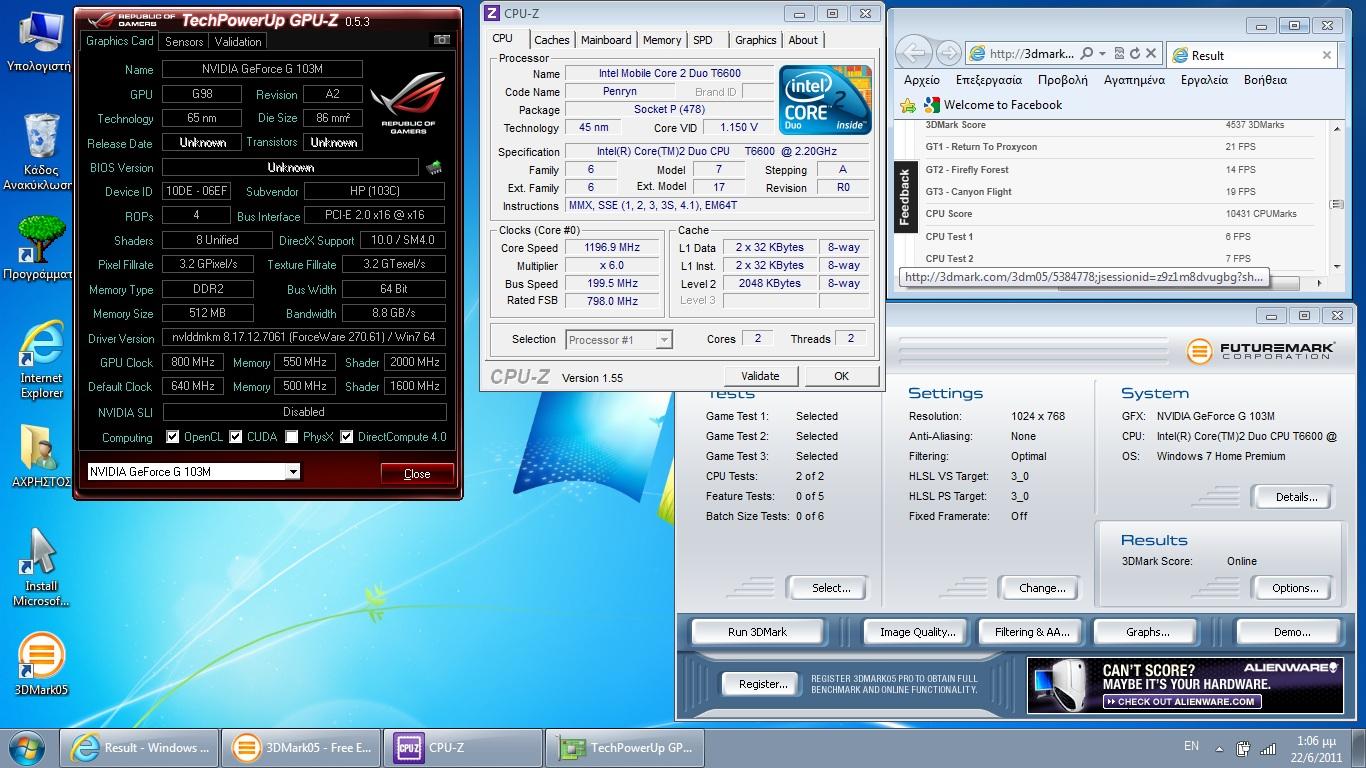1366x768 pixels.
Task: Click Validate button in CPU-Z
Action: point(760,376)
